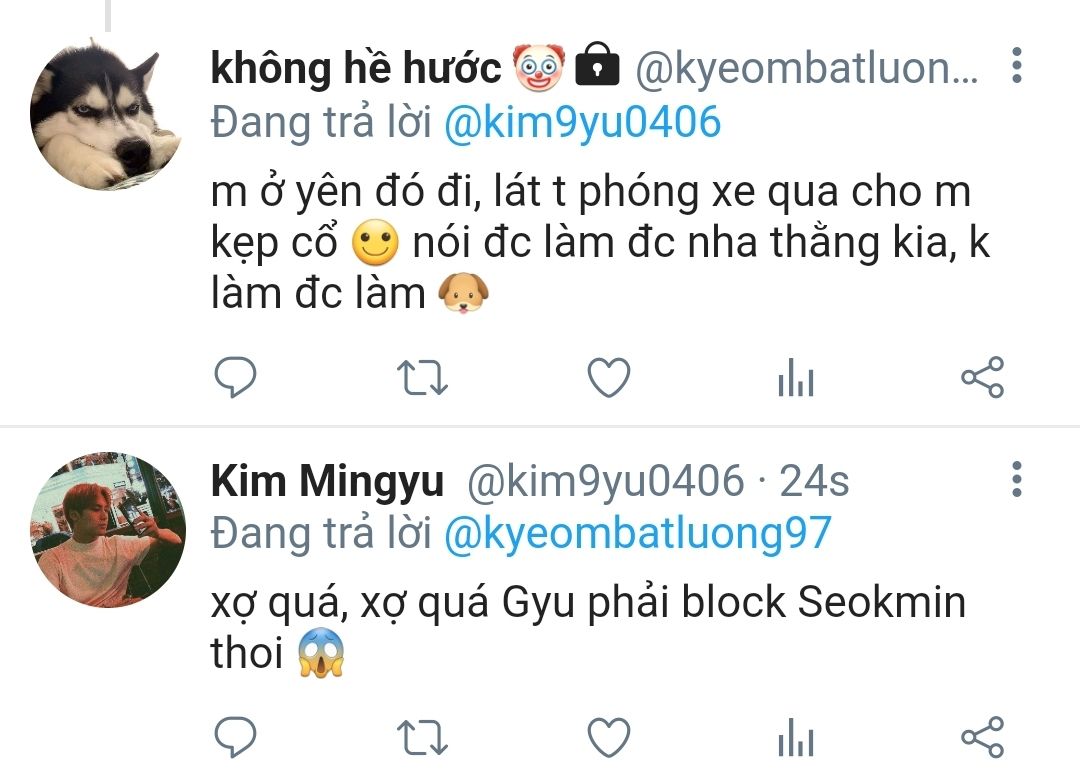Reply to Kim Mingyu's tweet
Screen dimensions: 1080x772
pyautogui.click(x=236, y=737)
